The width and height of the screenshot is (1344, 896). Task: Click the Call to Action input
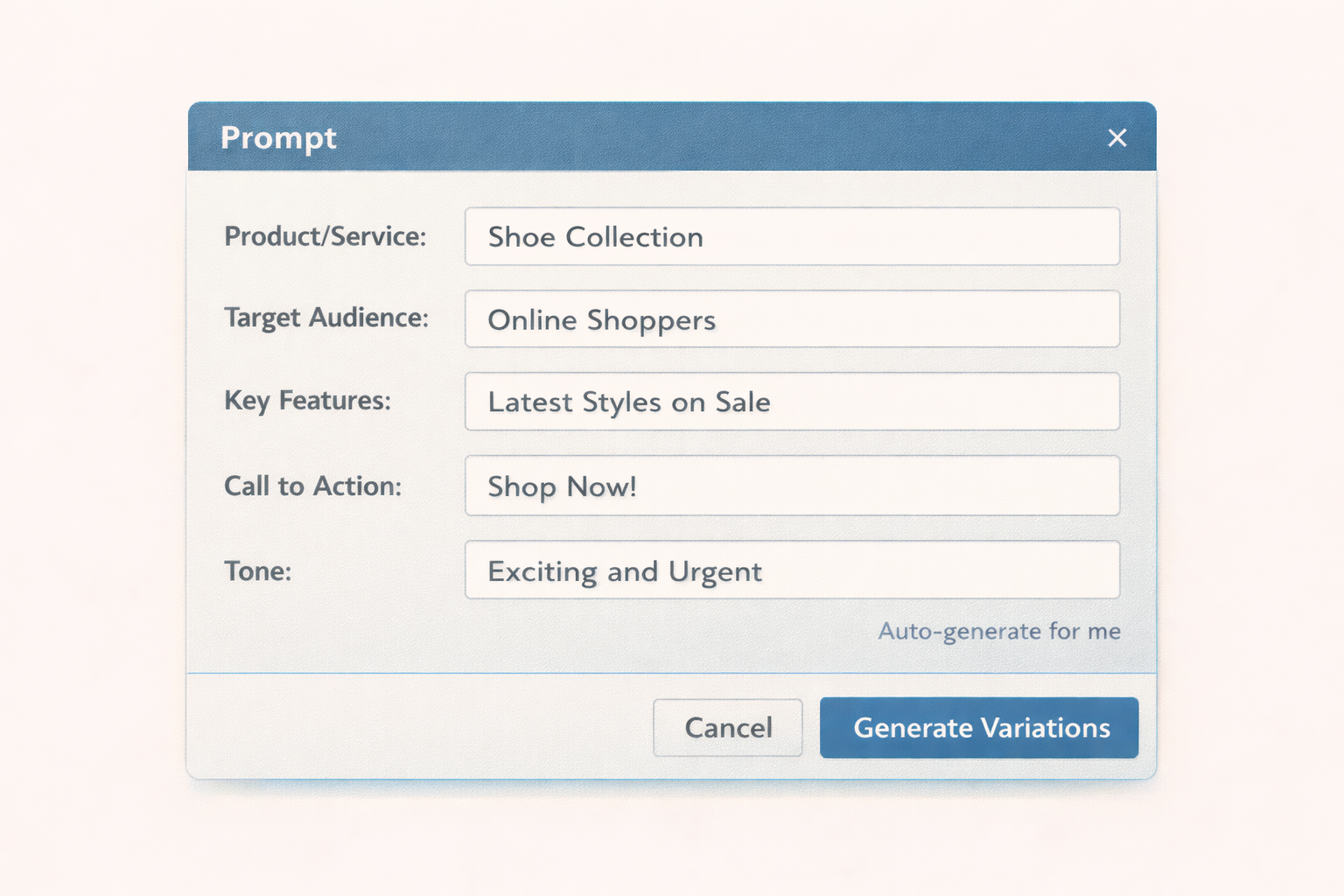pos(792,486)
